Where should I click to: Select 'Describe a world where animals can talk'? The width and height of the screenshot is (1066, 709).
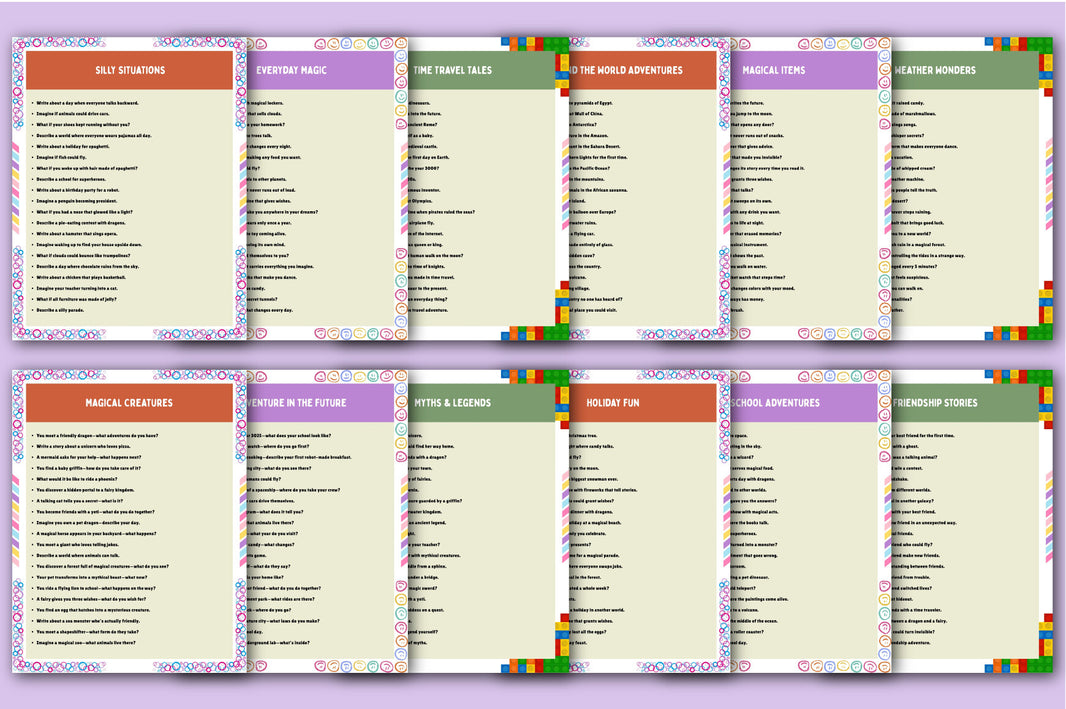pos(78,555)
